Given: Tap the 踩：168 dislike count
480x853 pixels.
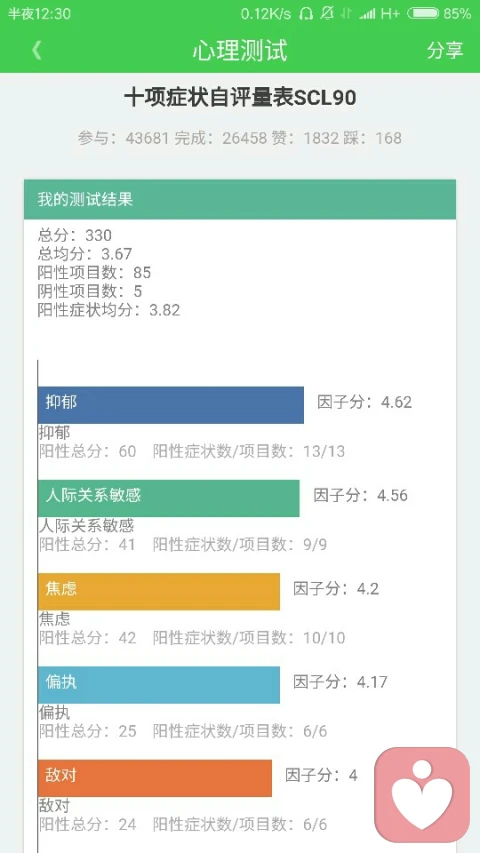Looking at the screenshot, I should coord(372,138).
